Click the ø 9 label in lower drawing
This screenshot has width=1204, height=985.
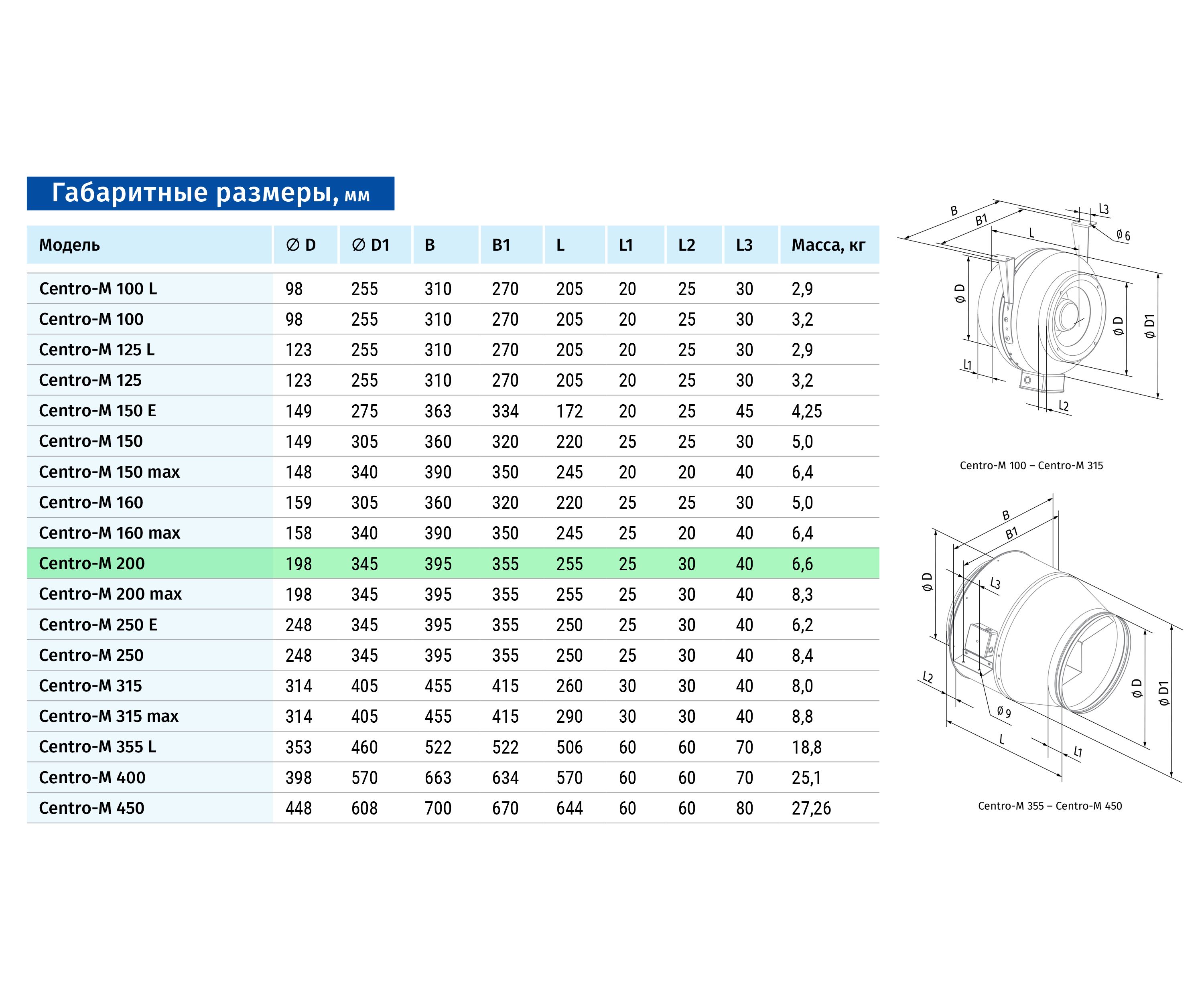pos(1004,712)
